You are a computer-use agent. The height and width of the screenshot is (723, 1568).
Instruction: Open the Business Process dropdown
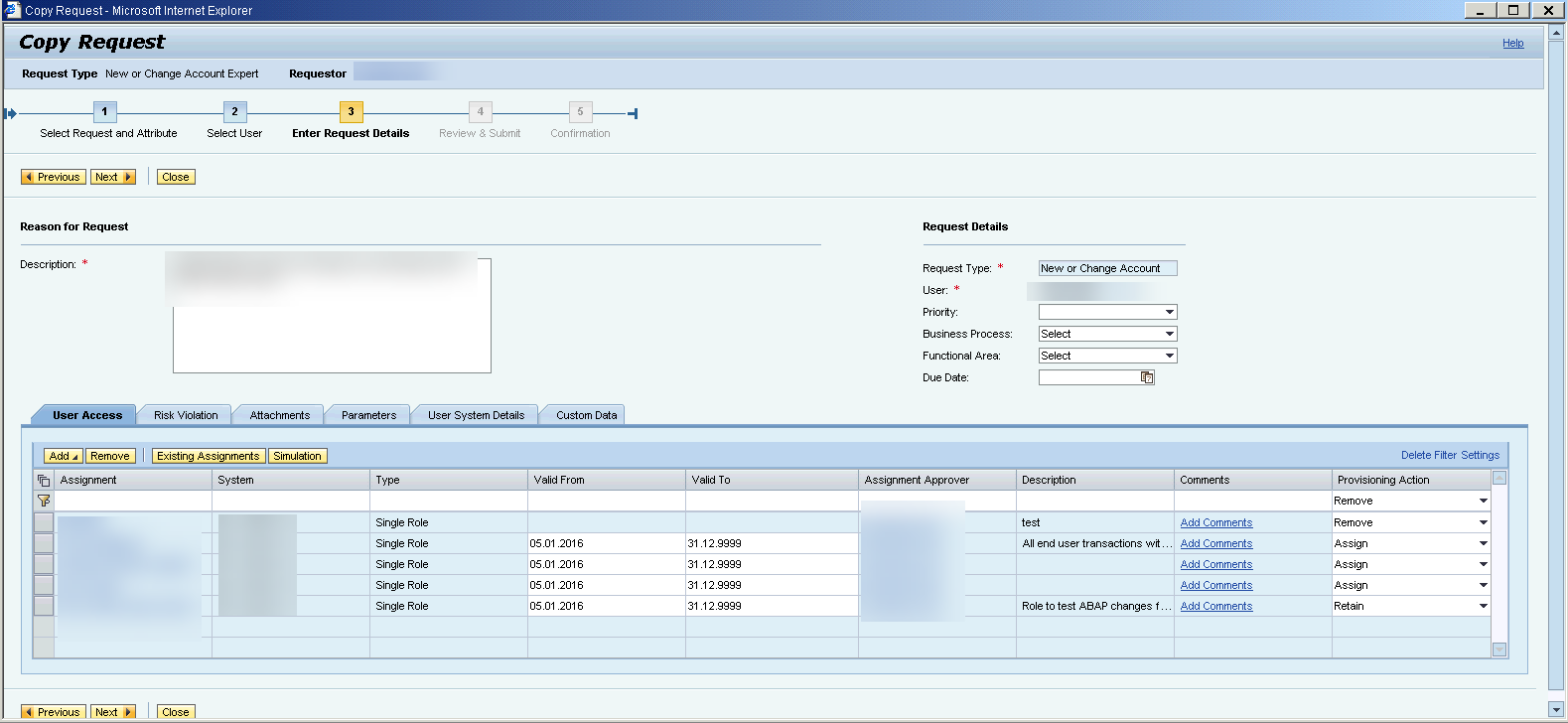[x=1170, y=334]
